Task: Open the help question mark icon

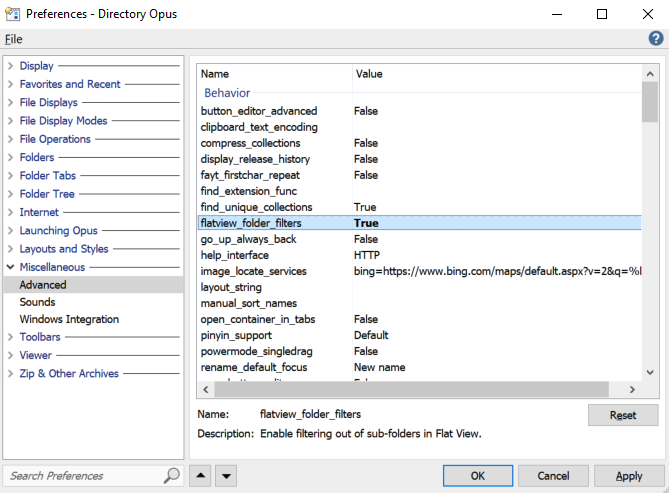Action: coord(656,38)
